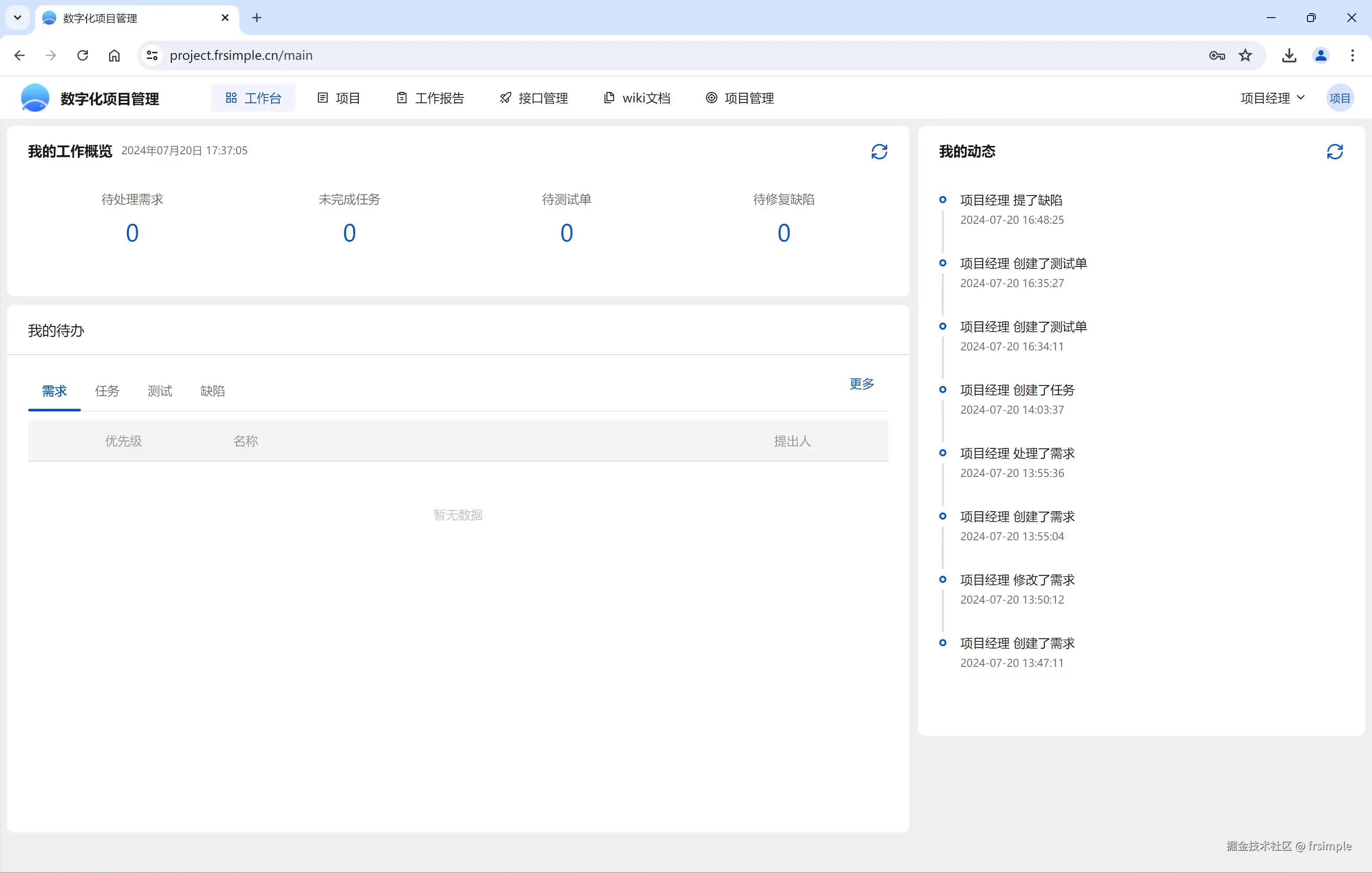Open the site information icon in address bar
The height and width of the screenshot is (873, 1372).
[x=151, y=55]
